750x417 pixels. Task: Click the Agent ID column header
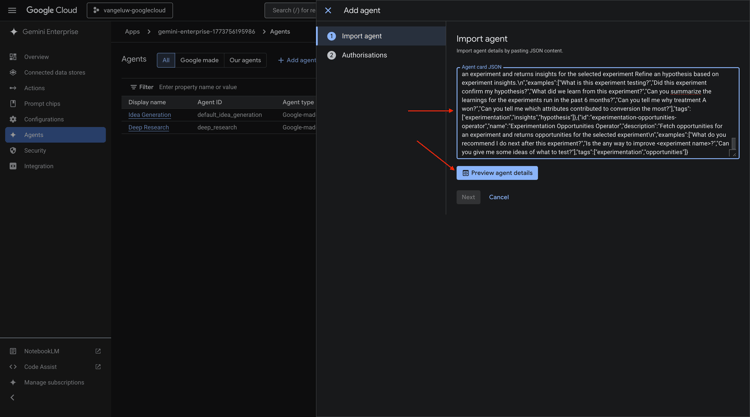210,102
